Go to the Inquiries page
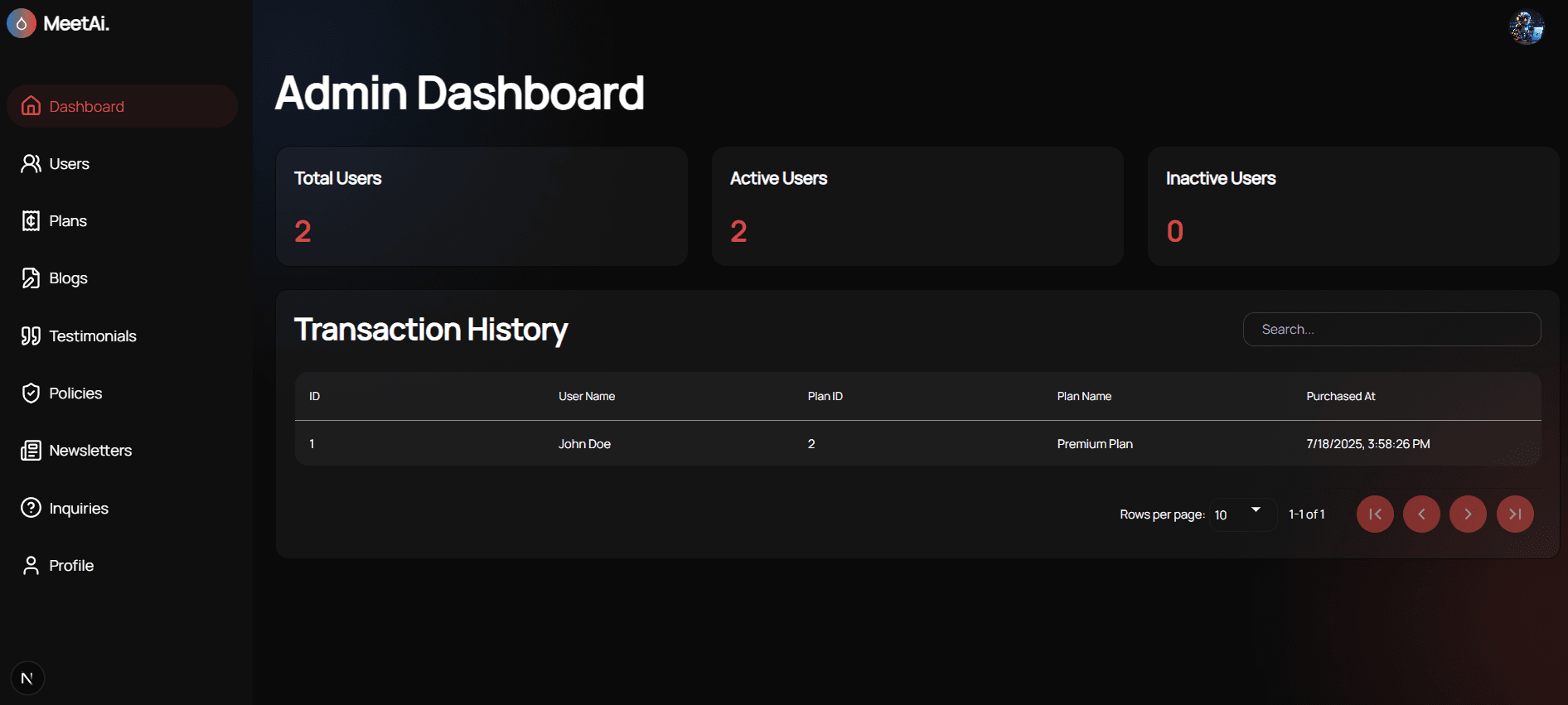The image size is (1568, 705). pos(78,509)
